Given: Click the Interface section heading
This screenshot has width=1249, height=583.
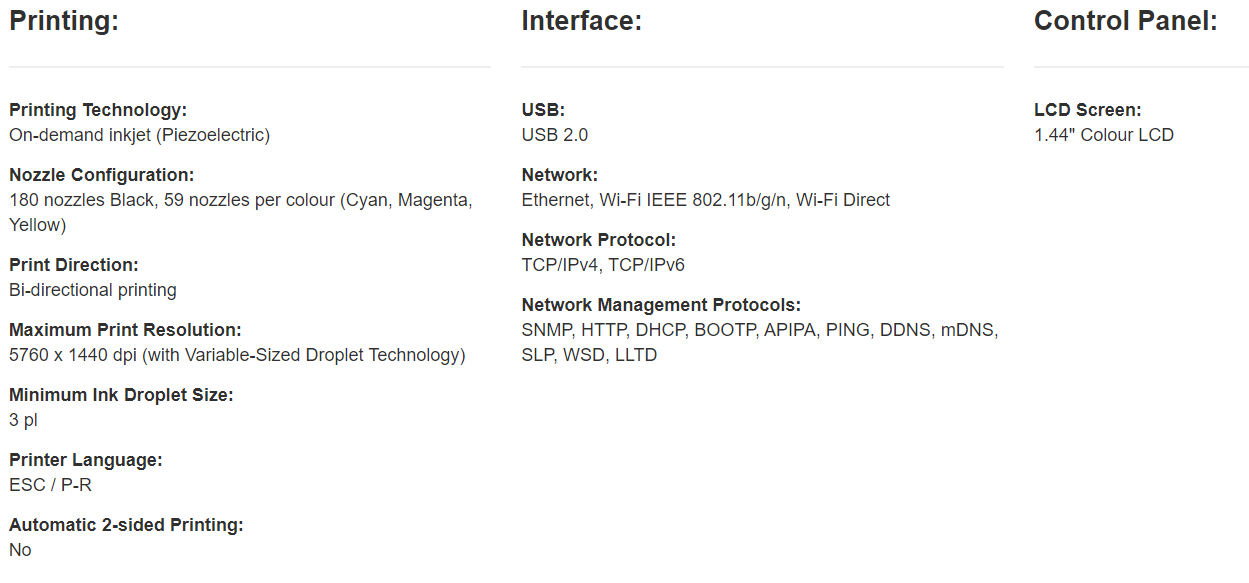Looking at the screenshot, I should click(x=581, y=21).
